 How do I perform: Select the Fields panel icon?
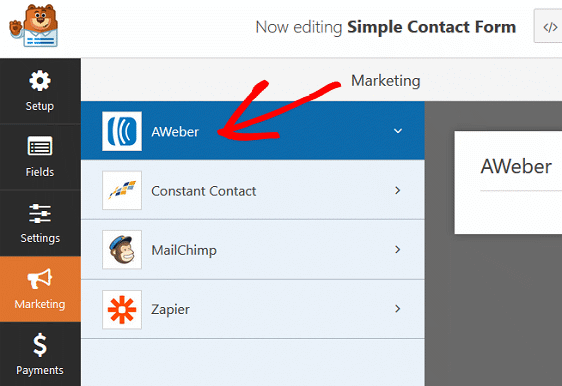tap(40, 146)
